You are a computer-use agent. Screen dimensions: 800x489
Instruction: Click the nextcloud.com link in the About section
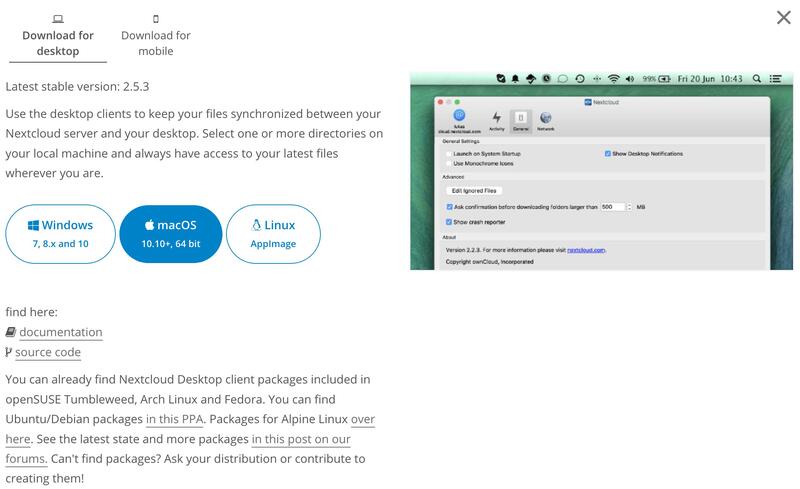[586, 250]
